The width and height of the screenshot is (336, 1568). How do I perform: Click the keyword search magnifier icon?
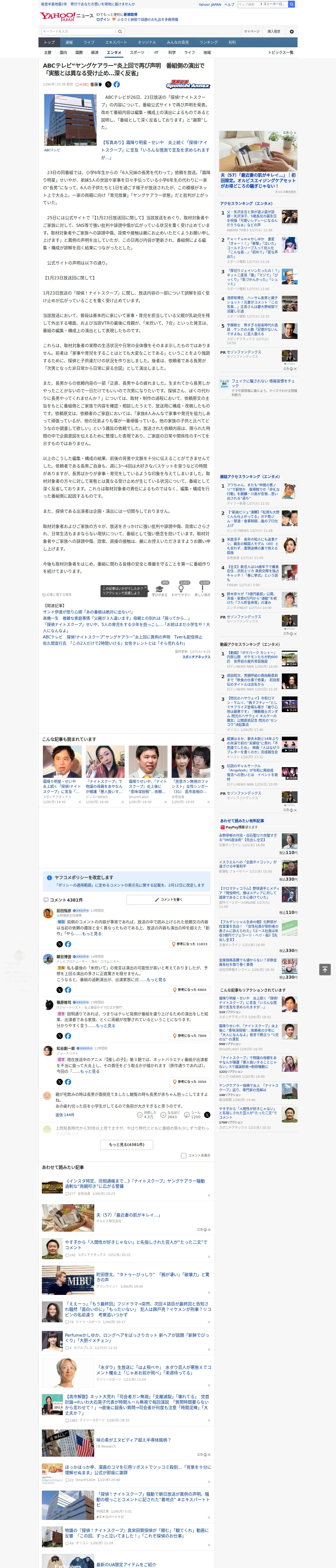(120, 32)
